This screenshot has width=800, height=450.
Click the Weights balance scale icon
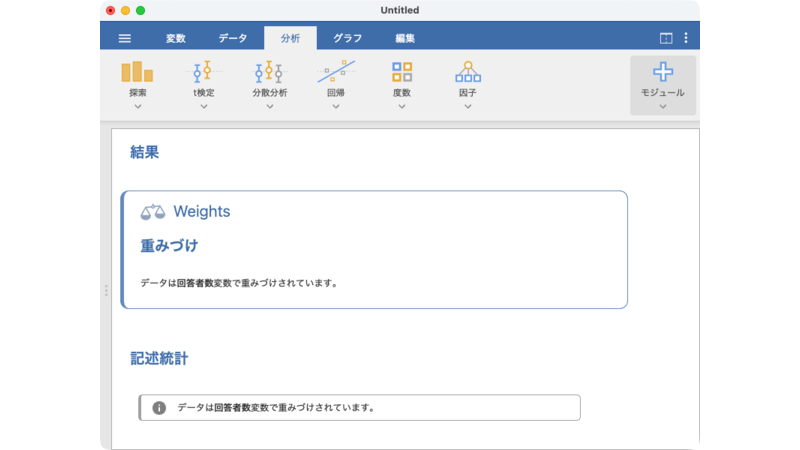[x=152, y=212]
